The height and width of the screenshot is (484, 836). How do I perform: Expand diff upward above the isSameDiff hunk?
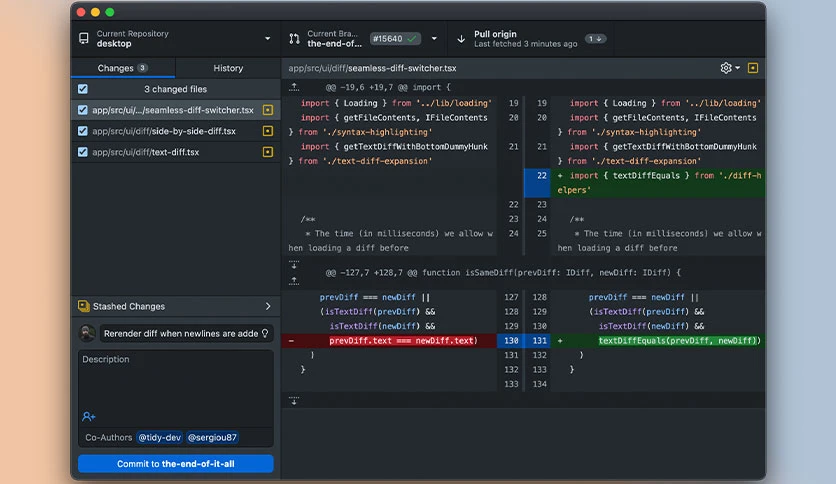click(x=294, y=280)
